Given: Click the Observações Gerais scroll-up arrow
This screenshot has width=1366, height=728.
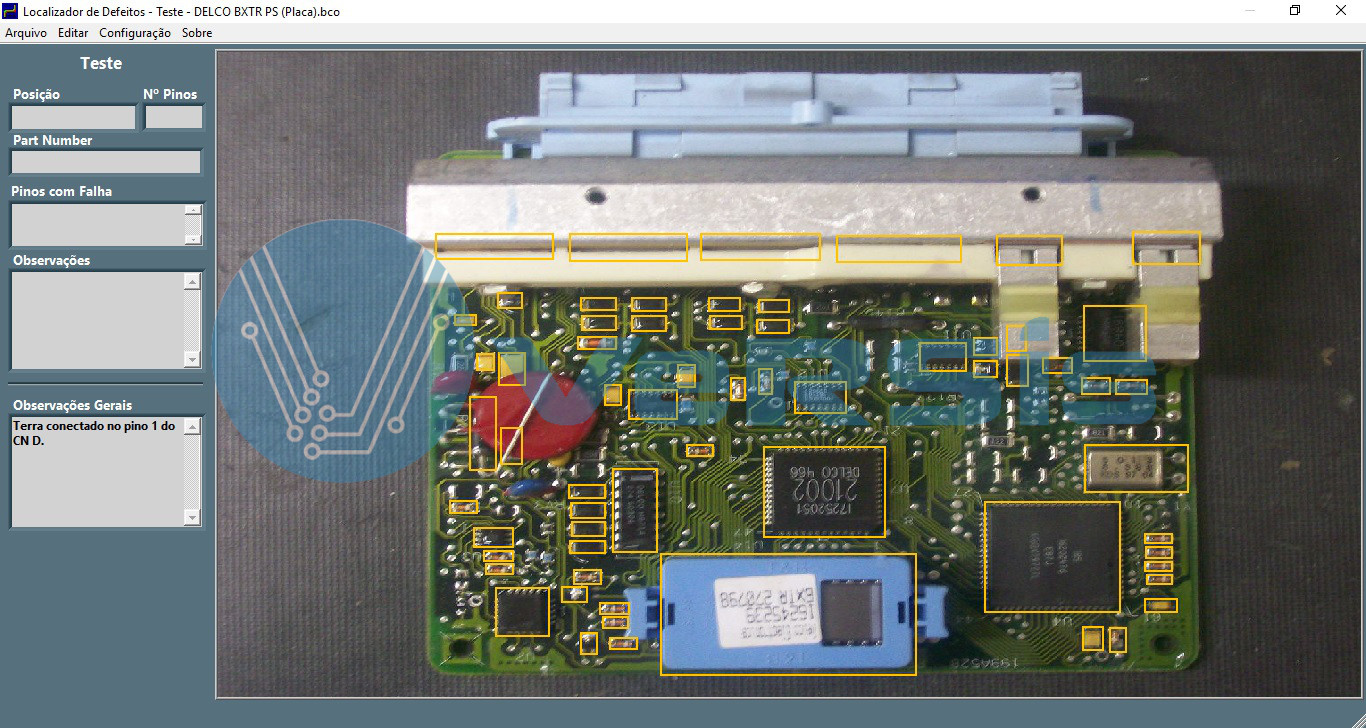Looking at the screenshot, I should pos(193,426).
